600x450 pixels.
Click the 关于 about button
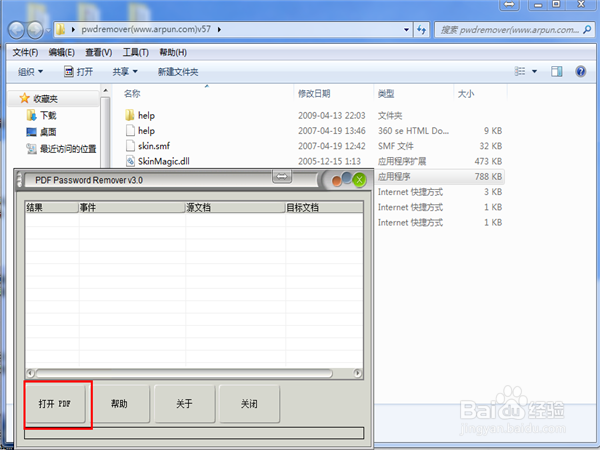tap(184, 404)
